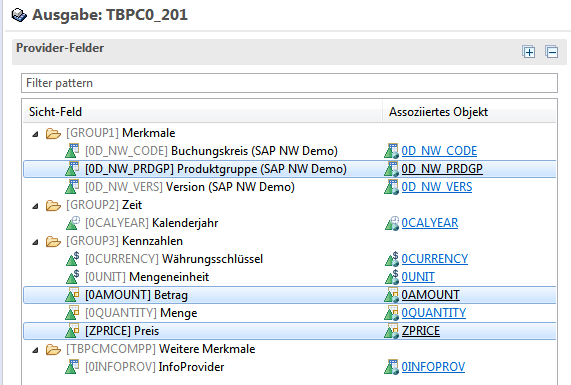Open the 0INFOPROV associated object link
This screenshot has width=571, height=385.
pyautogui.click(x=433, y=366)
